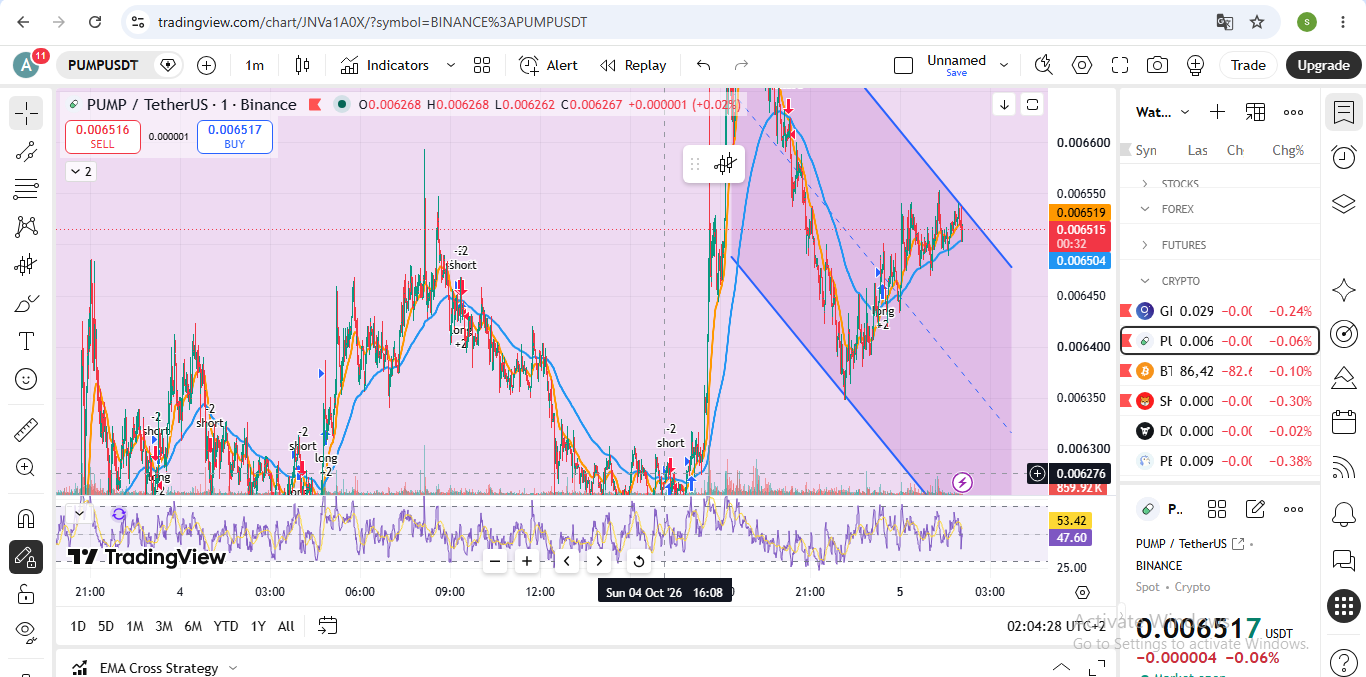The width and height of the screenshot is (1366, 677).
Task: Select the 1D time range tab
Action: [x=77, y=626]
